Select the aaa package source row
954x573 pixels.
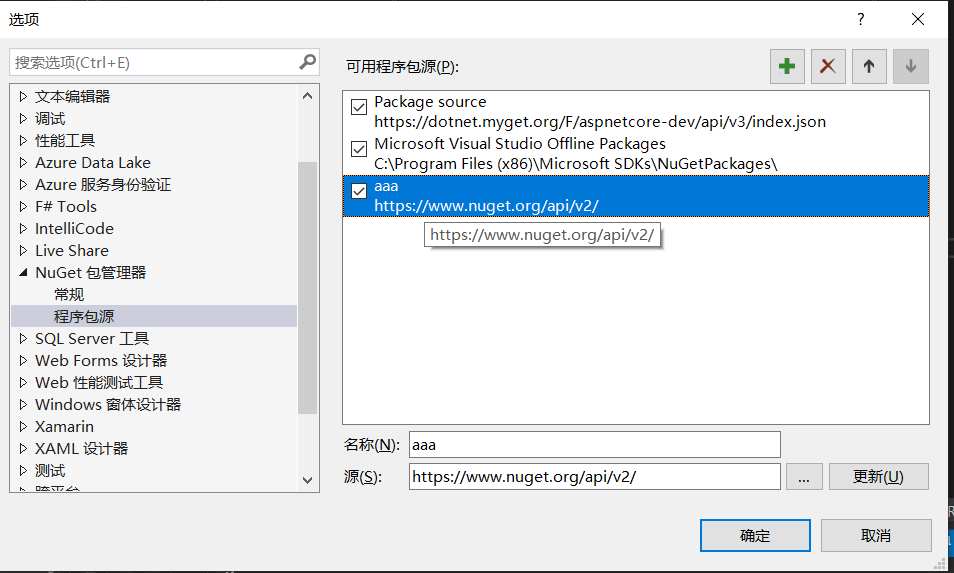click(x=636, y=196)
